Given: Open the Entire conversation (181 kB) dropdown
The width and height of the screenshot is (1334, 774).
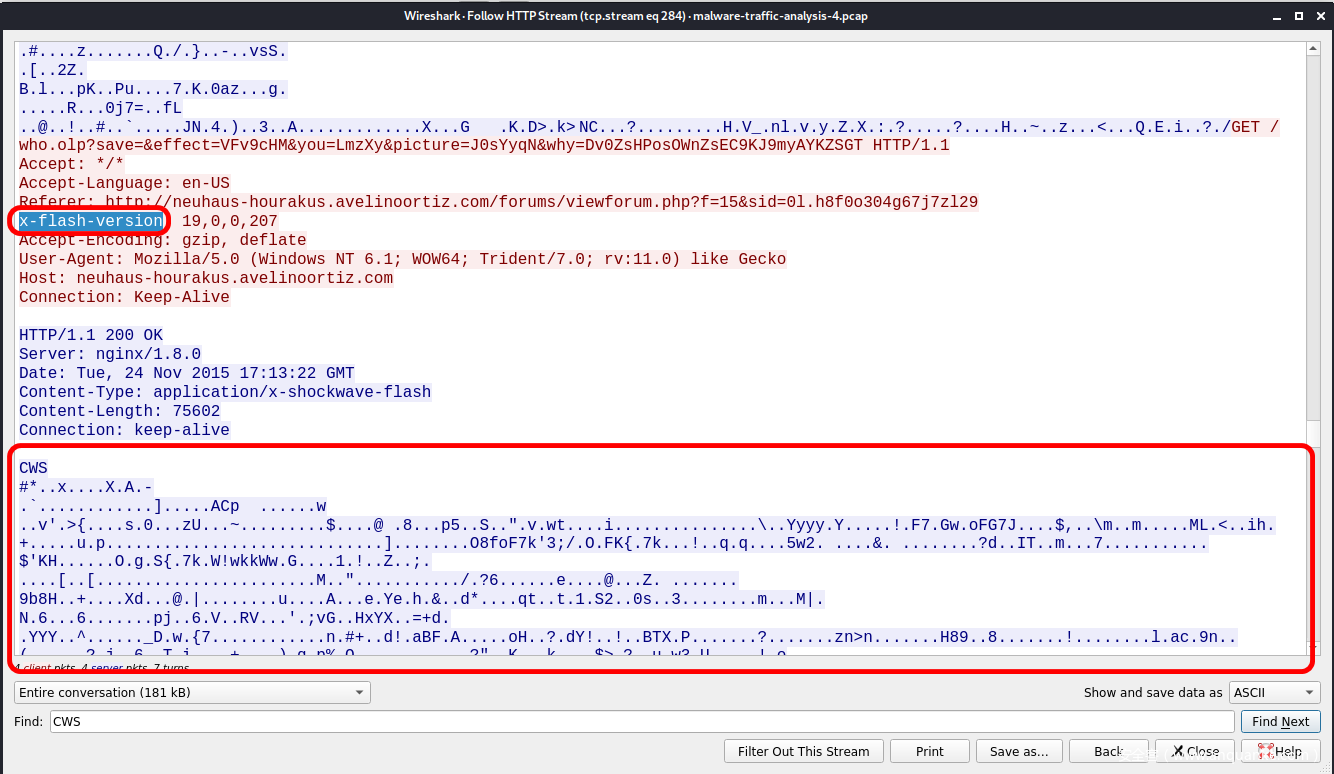Looking at the screenshot, I should click(x=192, y=692).
